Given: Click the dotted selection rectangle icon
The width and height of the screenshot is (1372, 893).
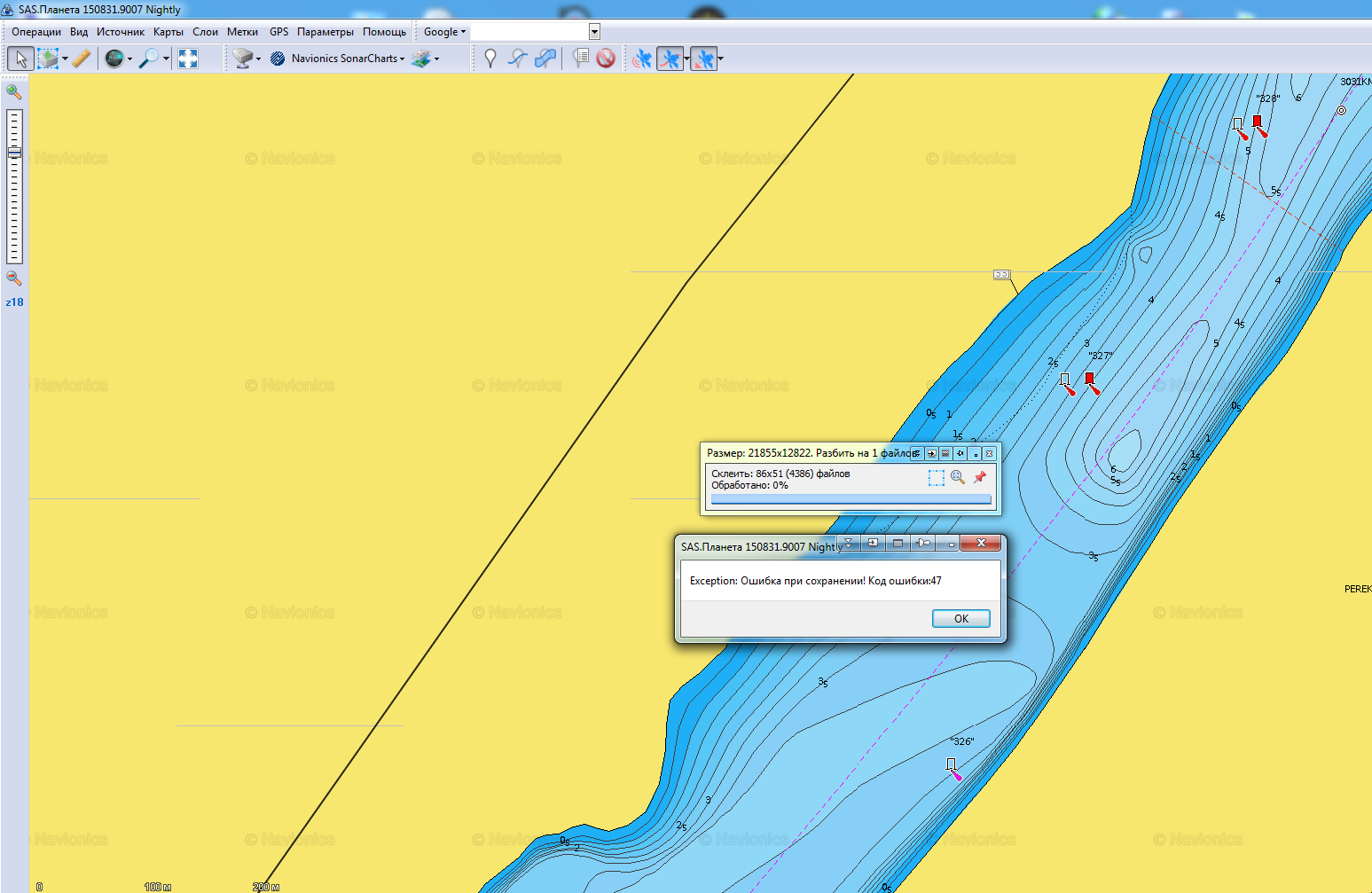Looking at the screenshot, I should tap(937, 477).
